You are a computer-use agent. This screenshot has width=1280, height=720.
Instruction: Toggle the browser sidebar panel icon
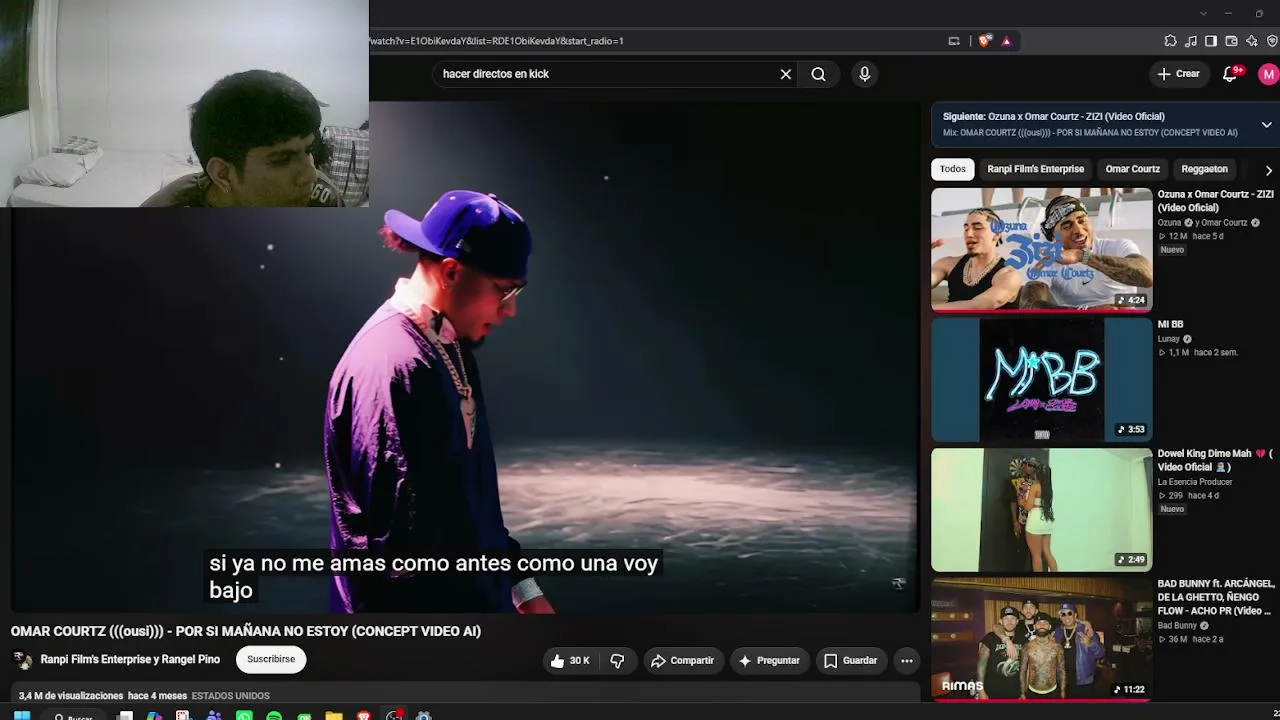pyautogui.click(x=1210, y=41)
